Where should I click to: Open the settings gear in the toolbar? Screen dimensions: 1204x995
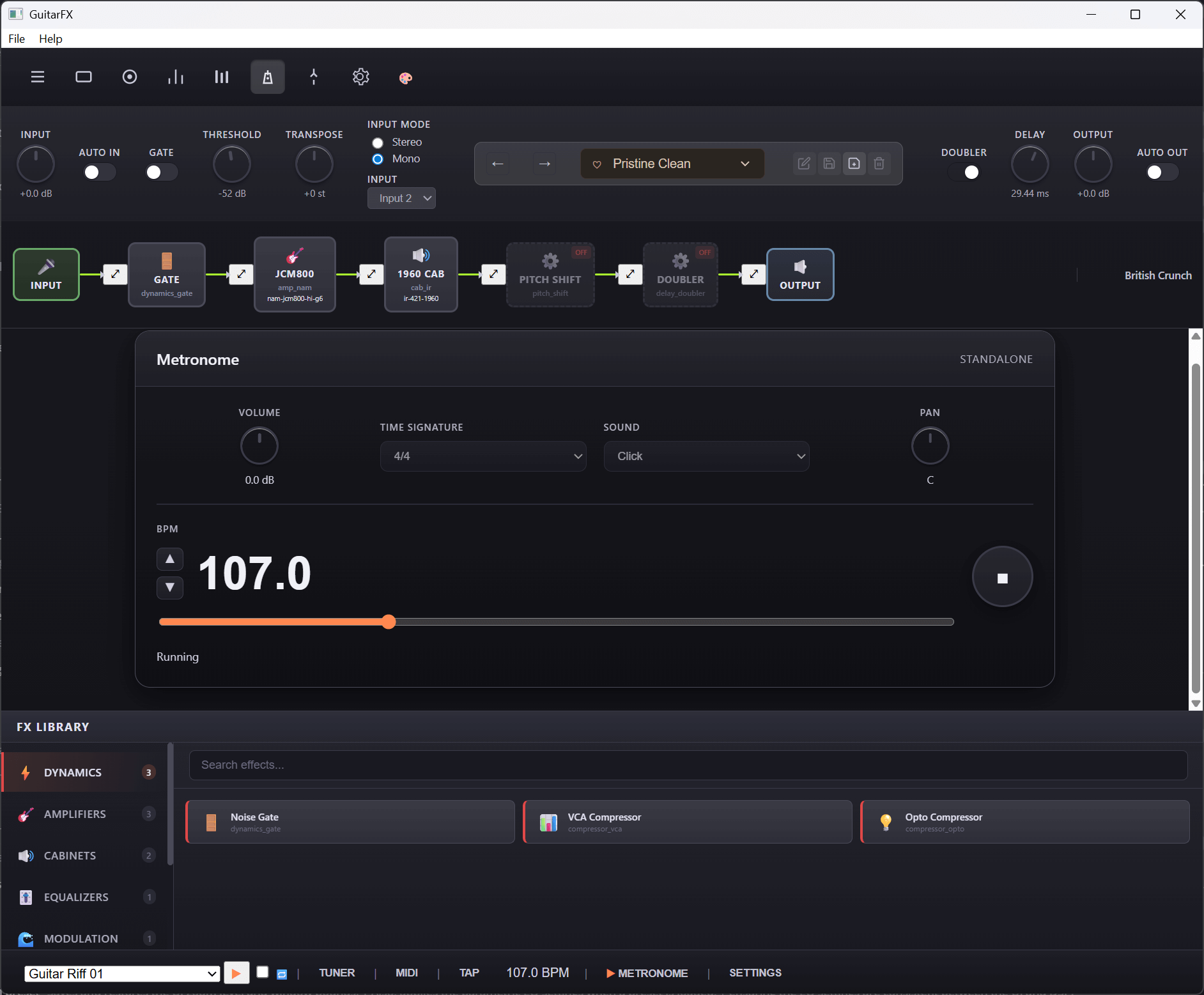pos(360,77)
